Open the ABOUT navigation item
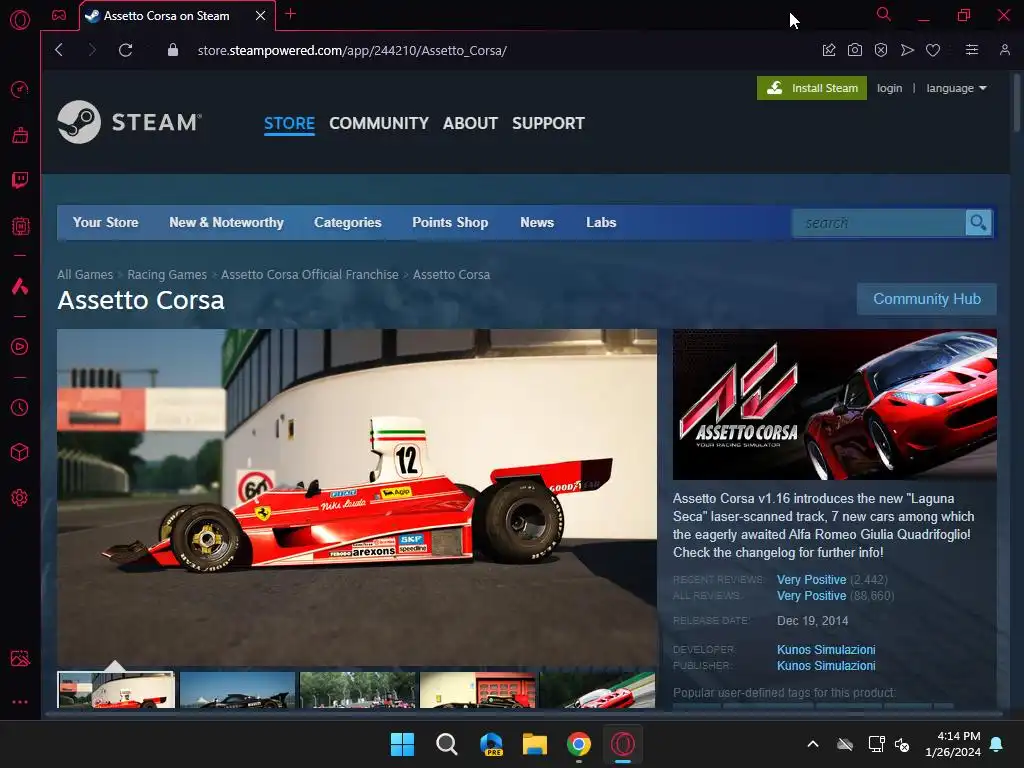The image size is (1024, 768). pos(470,123)
